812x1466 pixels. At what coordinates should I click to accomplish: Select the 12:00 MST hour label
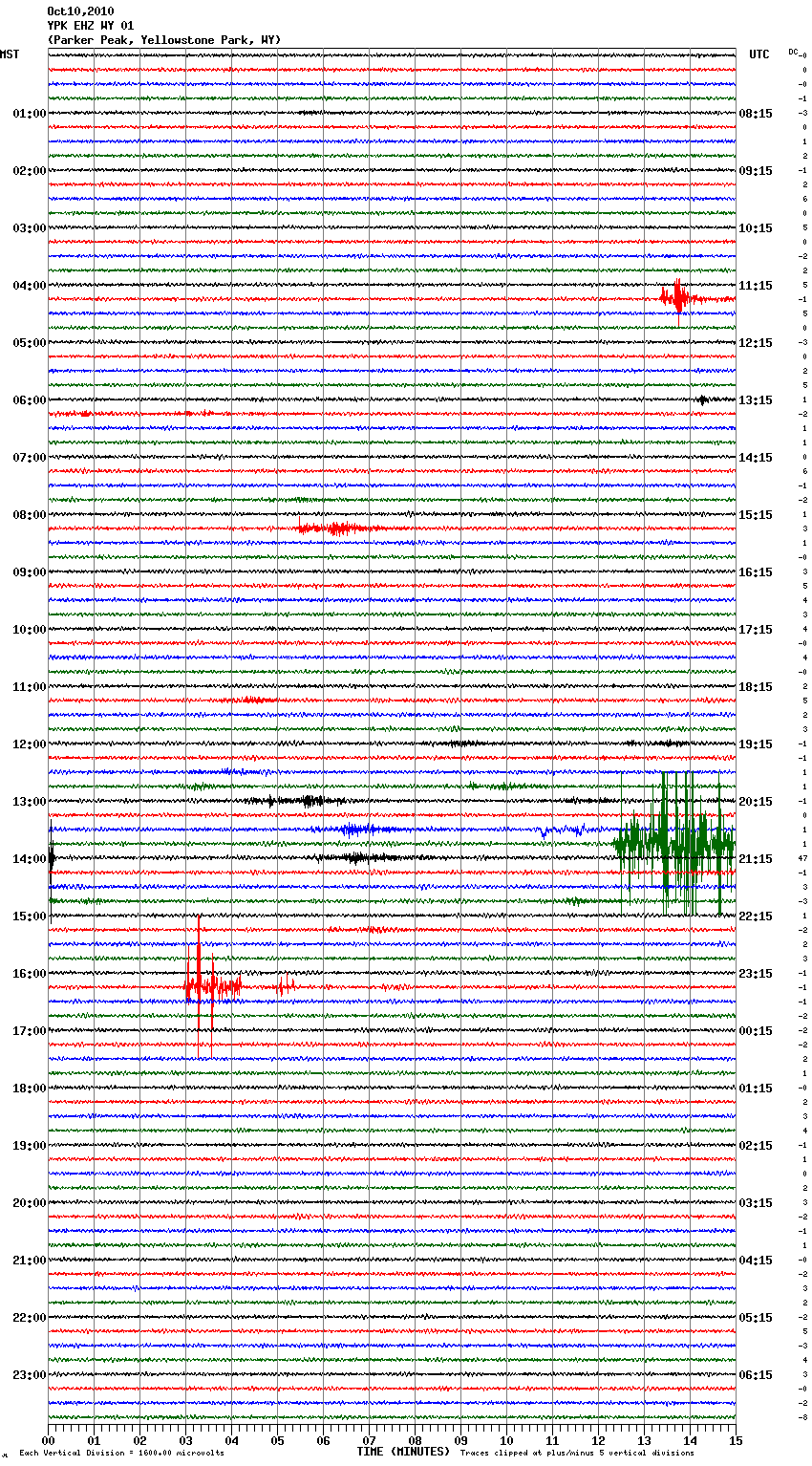[x=29, y=744]
